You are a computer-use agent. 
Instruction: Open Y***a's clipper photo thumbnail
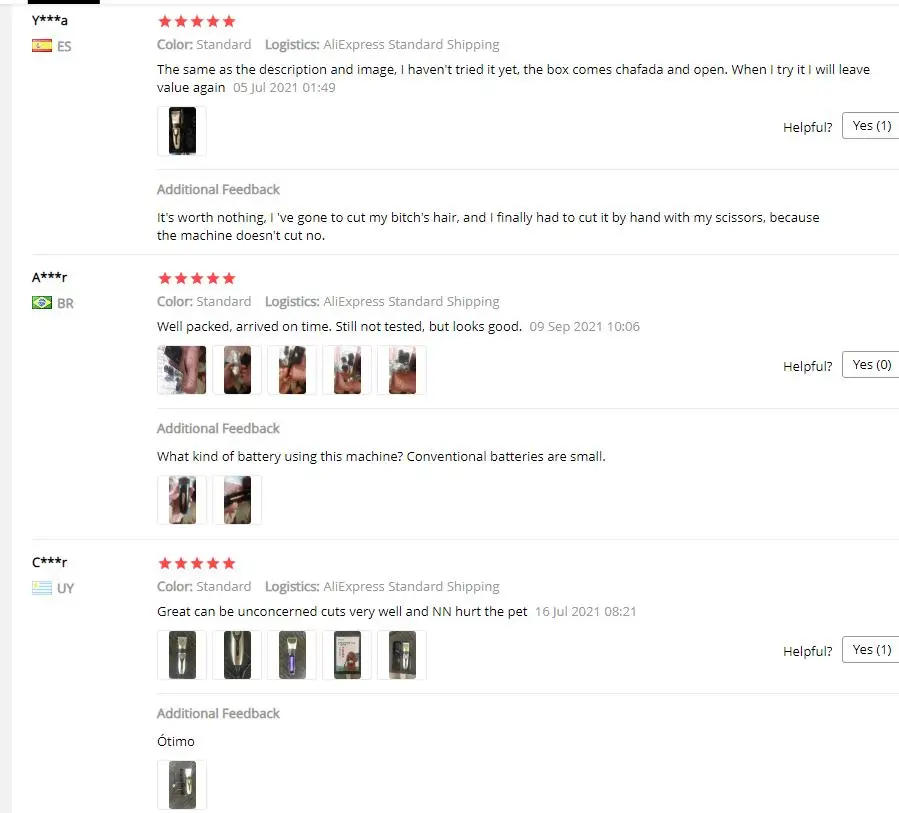(x=182, y=131)
